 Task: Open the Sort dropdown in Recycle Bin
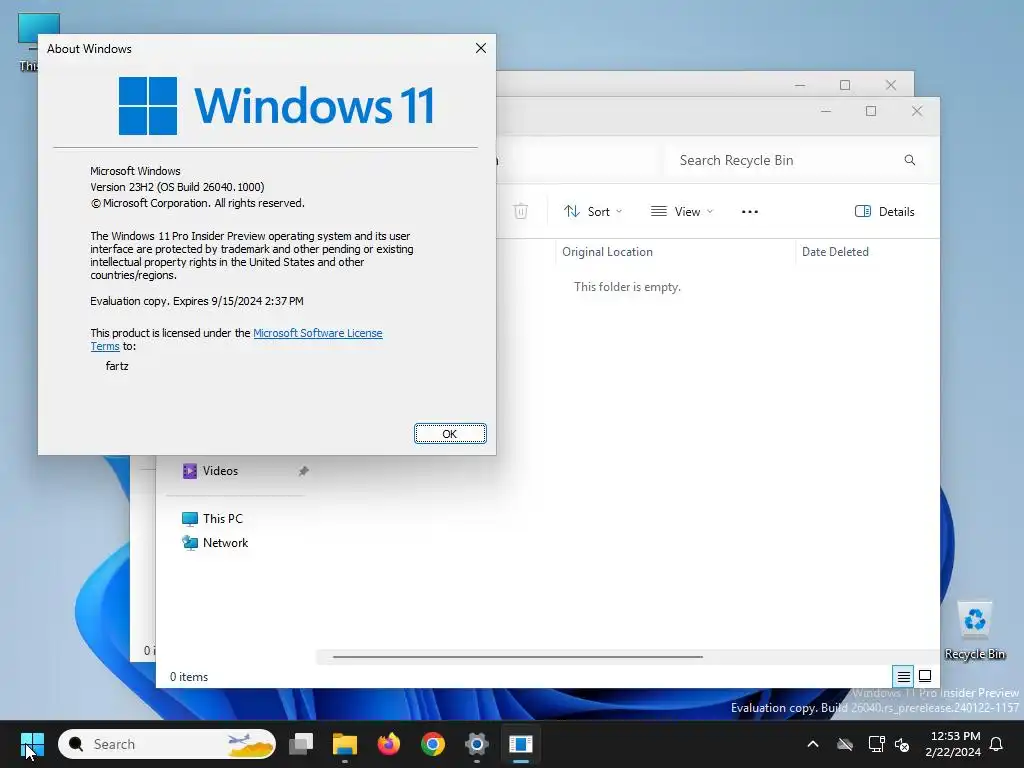point(593,212)
